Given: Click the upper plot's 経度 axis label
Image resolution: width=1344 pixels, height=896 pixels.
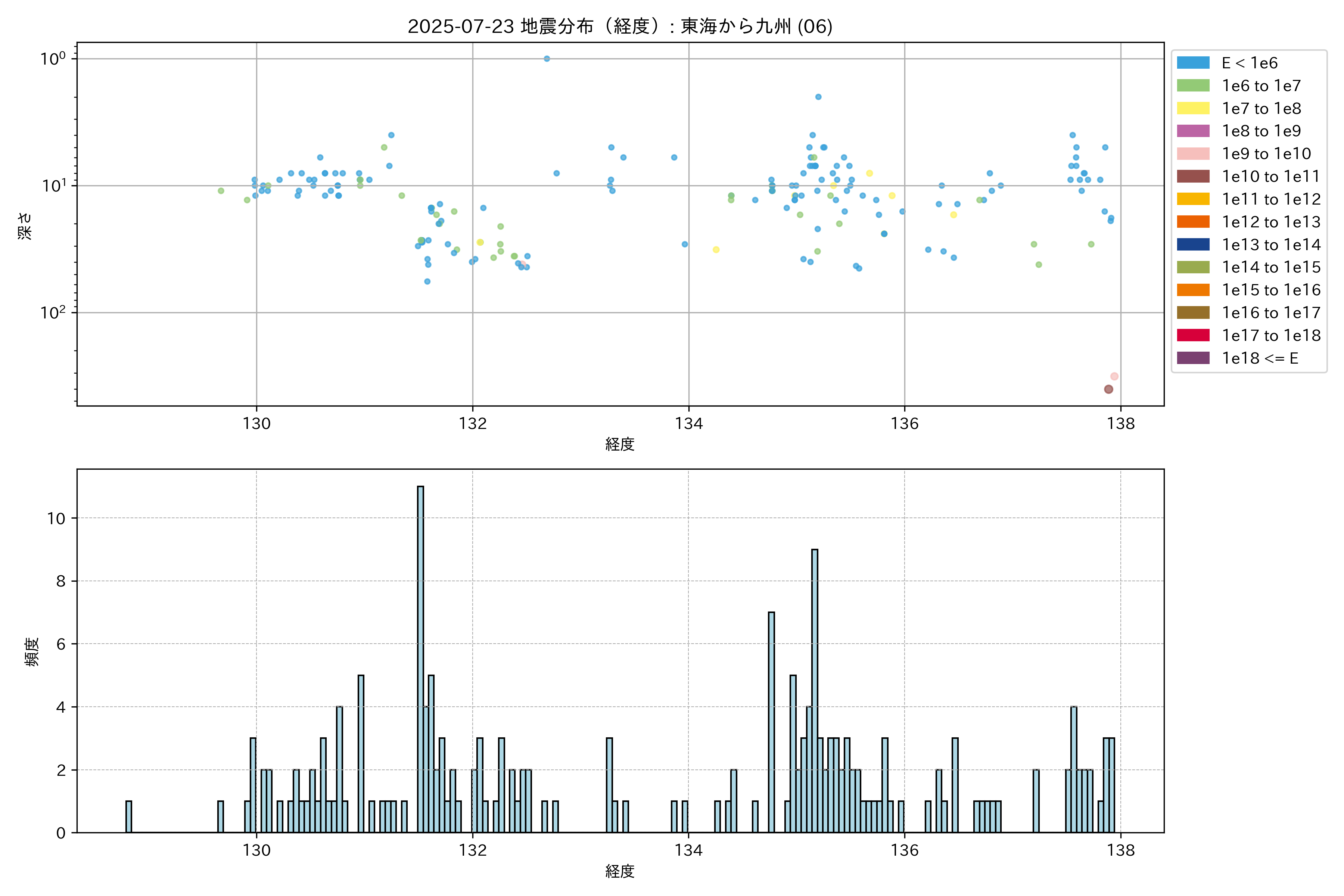Looking at the screenshot, I should click(620, 444).
